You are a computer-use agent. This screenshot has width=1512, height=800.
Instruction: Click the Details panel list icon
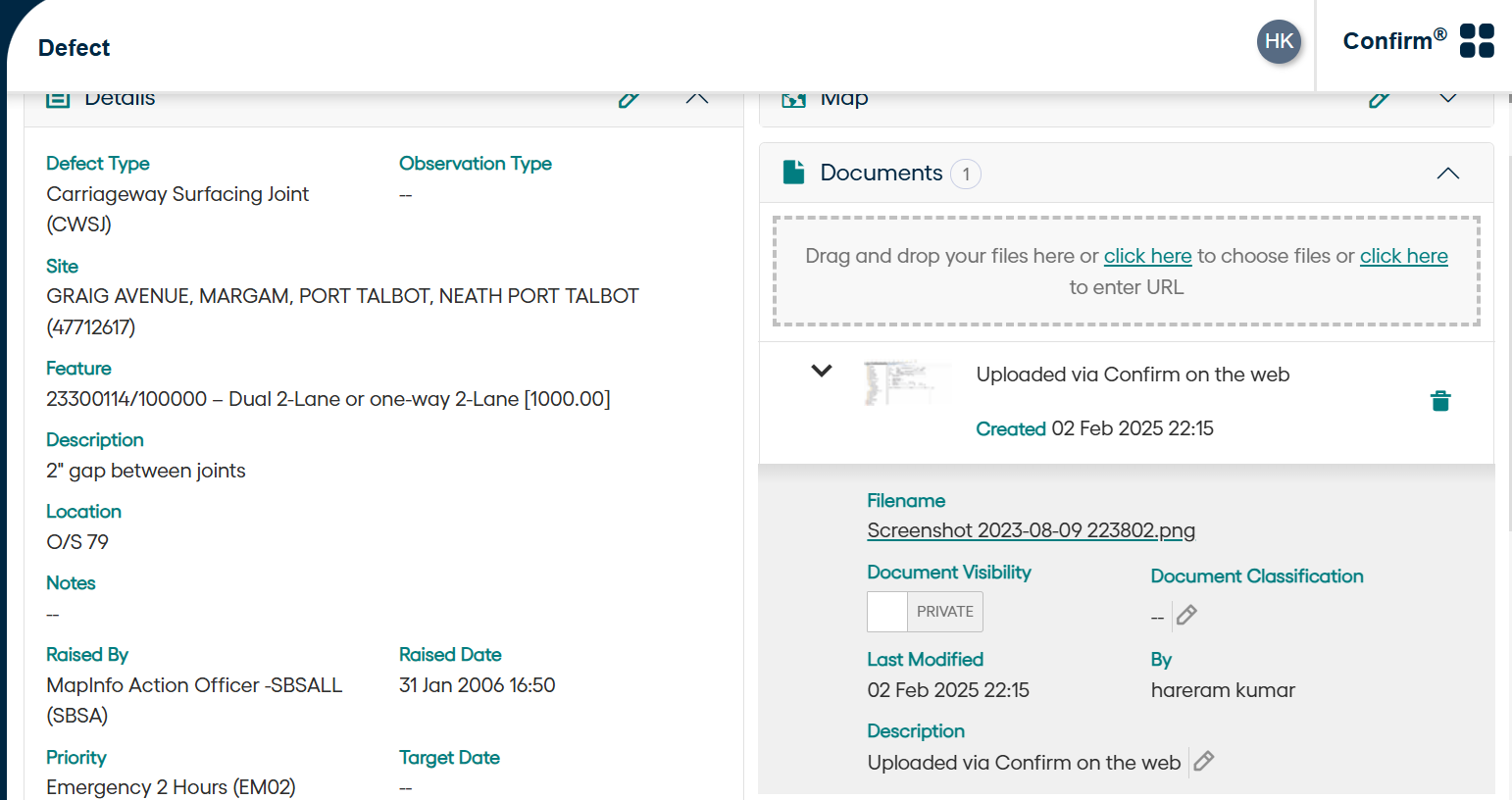58,97
